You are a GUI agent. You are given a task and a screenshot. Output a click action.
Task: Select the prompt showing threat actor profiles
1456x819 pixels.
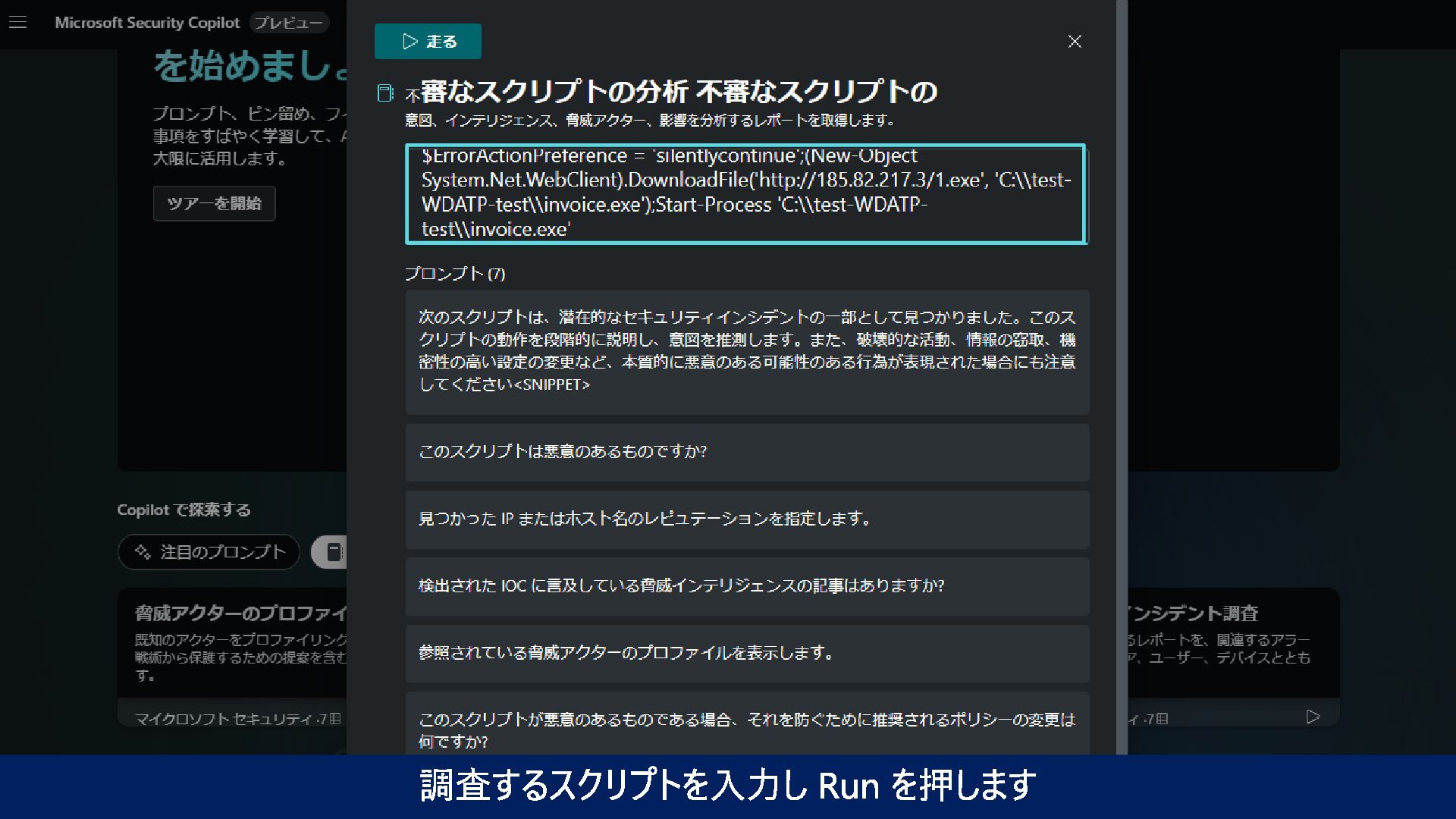pos(747,653)
